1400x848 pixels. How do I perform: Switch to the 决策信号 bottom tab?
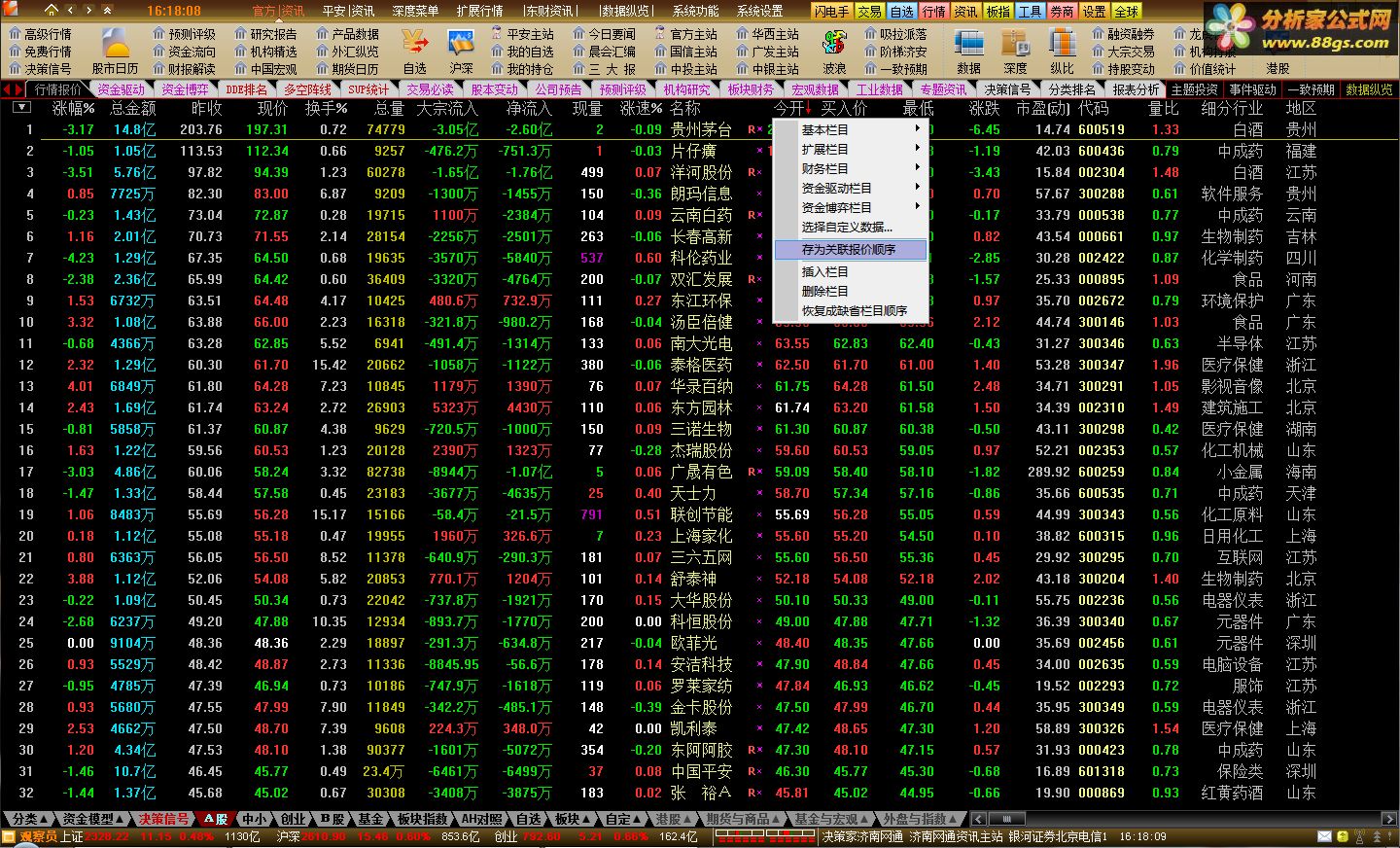163,819
